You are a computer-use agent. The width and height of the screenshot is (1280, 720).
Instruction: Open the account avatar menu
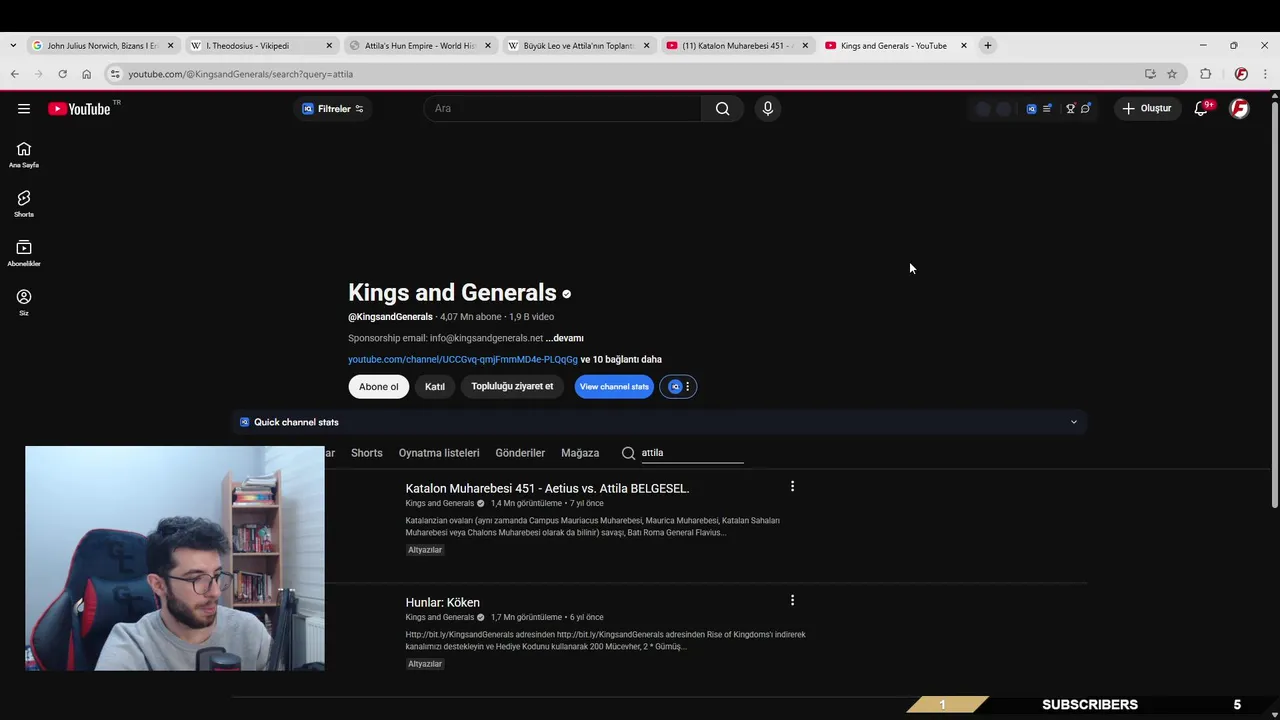1239,108
